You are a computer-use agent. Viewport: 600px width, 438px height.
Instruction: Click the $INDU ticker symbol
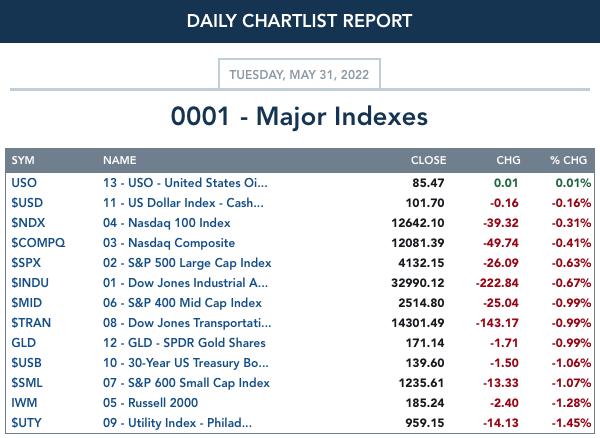pyautogui.click(x=30, y=283)
